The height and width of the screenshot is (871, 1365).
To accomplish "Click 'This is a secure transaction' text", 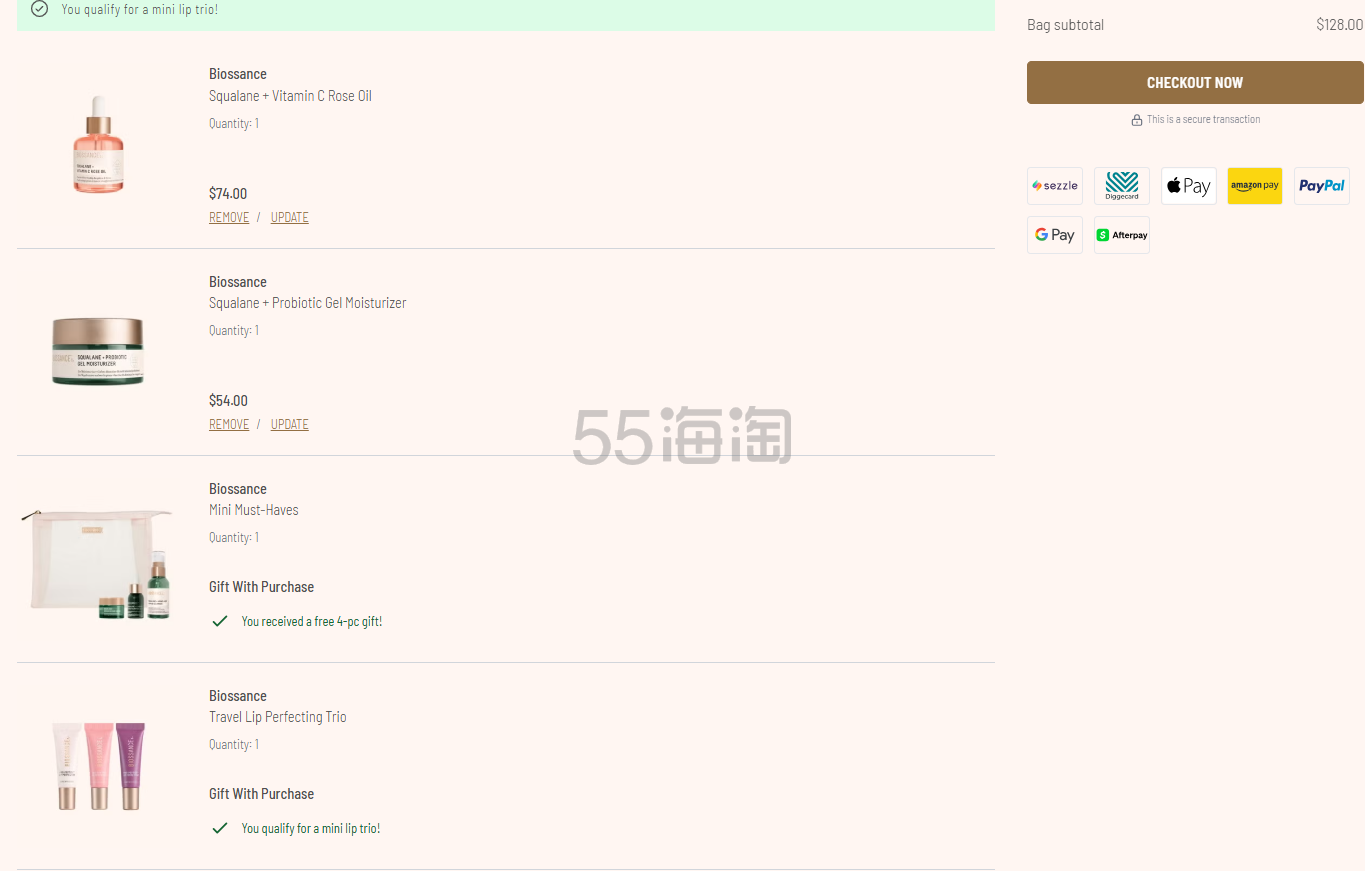I will click(x=1204, y=119).
